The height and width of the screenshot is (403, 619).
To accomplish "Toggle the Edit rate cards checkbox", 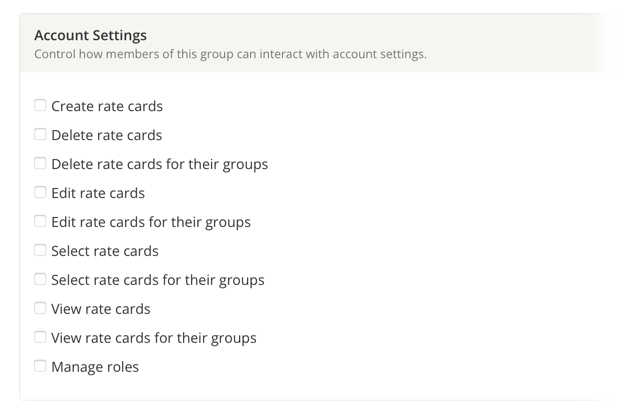I will coord(40,192).
